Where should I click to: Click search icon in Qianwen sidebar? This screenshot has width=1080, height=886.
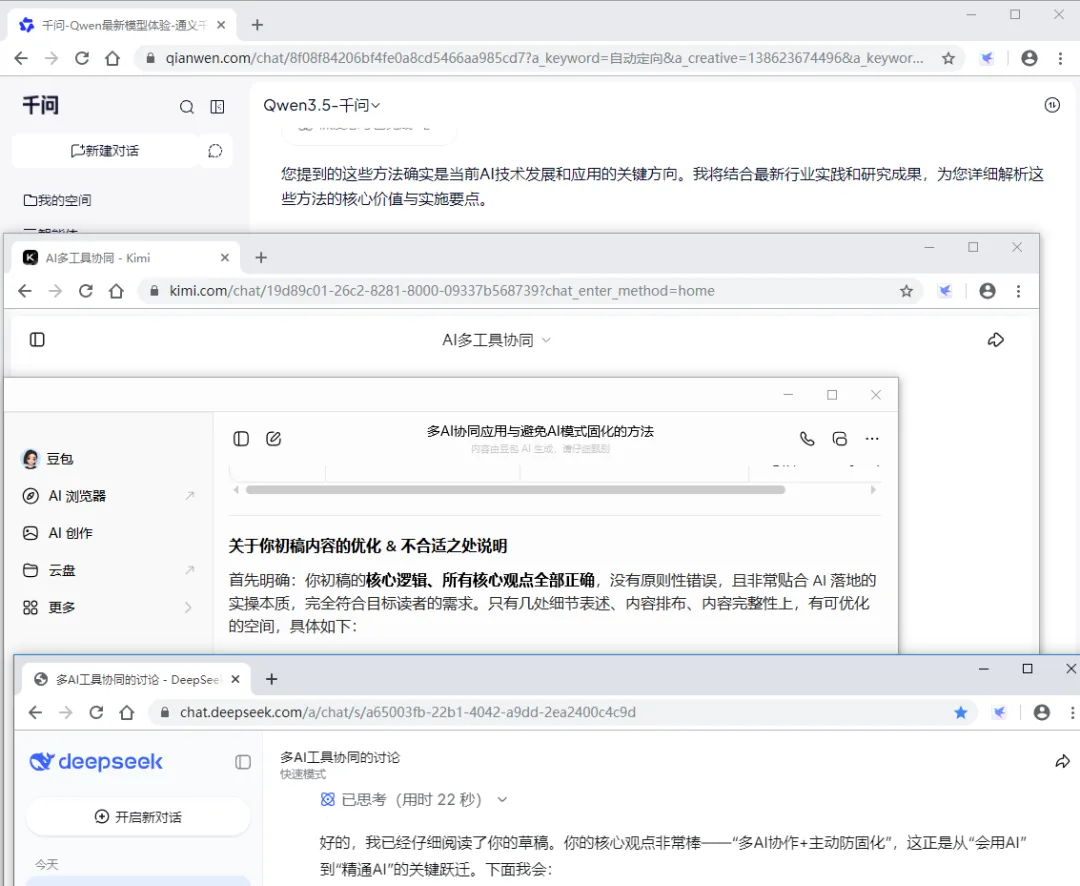pyautogui.click(x=187, y=107)
